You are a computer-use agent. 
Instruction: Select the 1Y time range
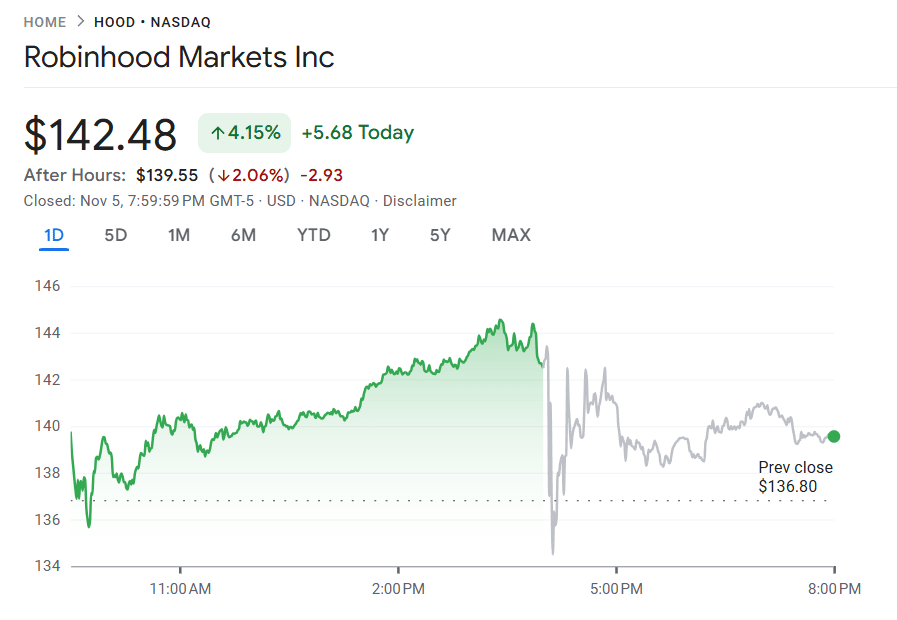pyautogui.click(x=380, y=235)
